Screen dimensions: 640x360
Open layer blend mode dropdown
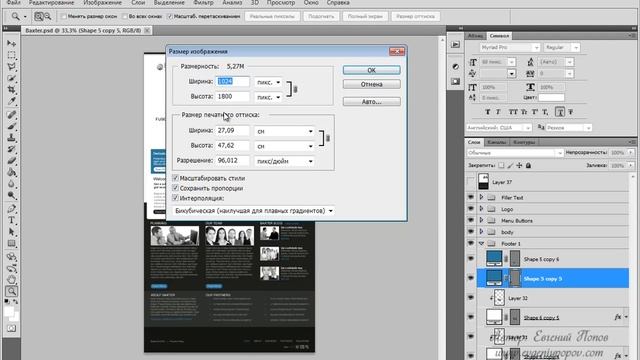(515, 153)
